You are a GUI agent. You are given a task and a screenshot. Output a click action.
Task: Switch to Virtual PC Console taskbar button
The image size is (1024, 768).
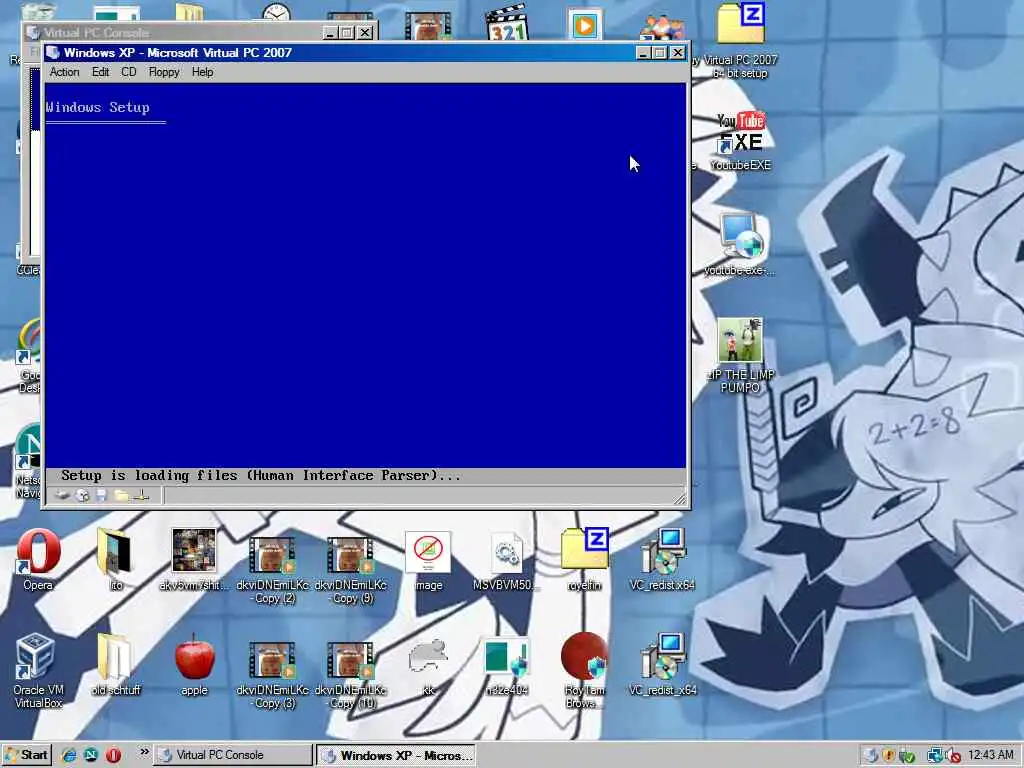click(232, 756)
